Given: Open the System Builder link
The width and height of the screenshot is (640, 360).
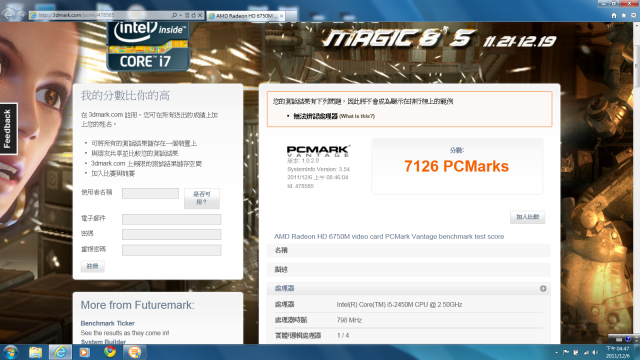Looking at the screenshot, I should point(103,342).
